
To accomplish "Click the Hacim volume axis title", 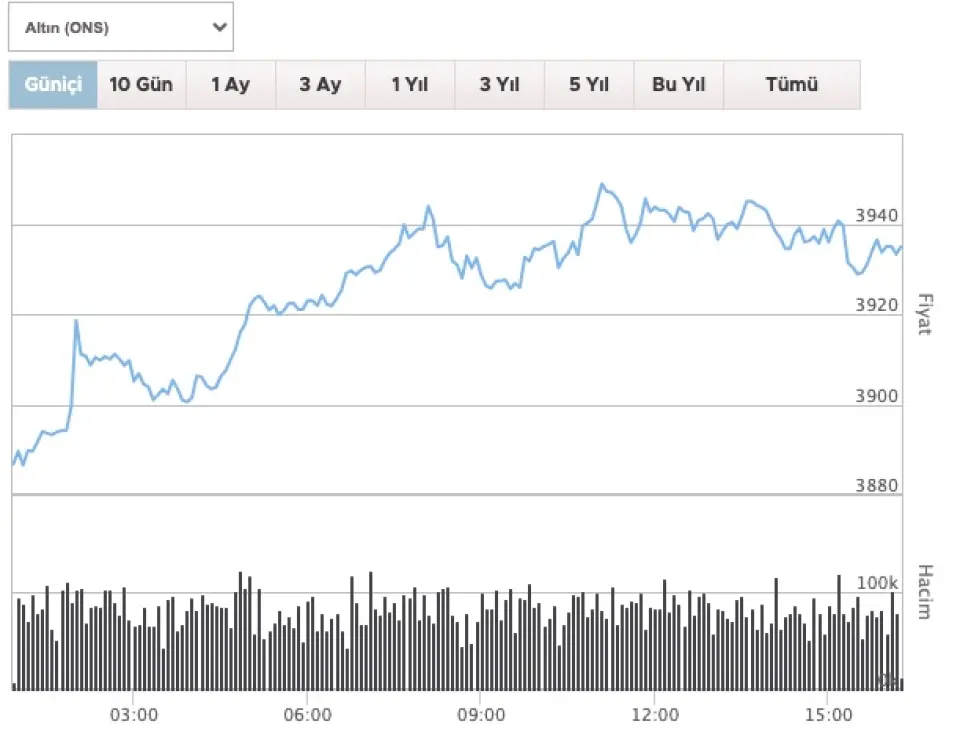I will point(923,592).
